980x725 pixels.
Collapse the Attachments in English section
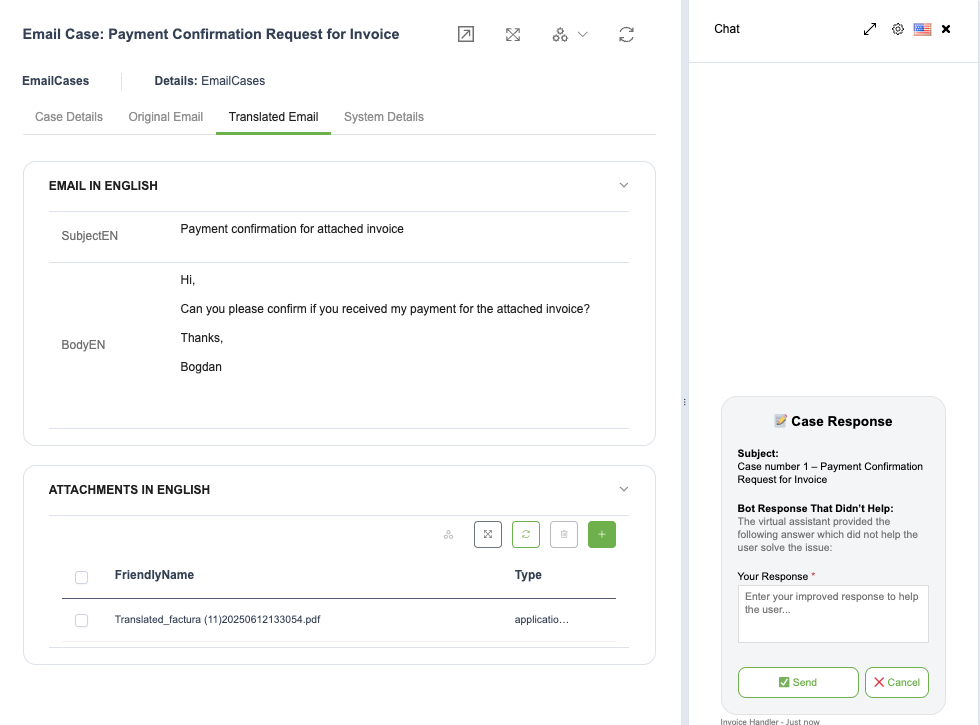click(624, 489)
